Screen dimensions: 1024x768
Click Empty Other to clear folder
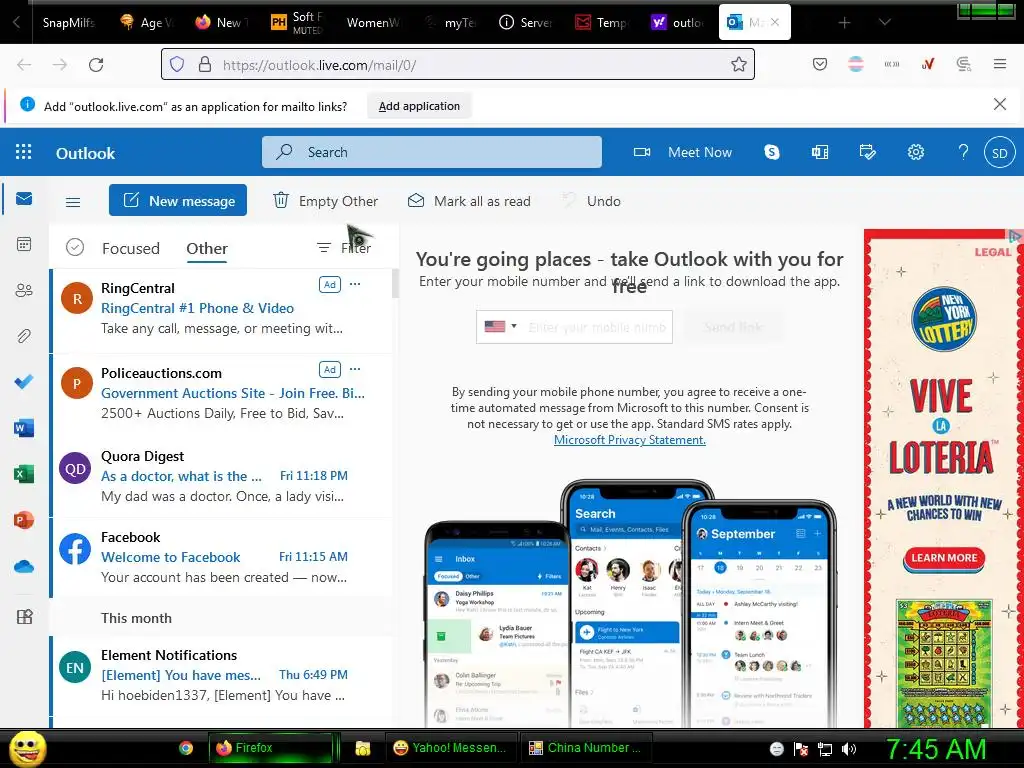click(325, 200)
